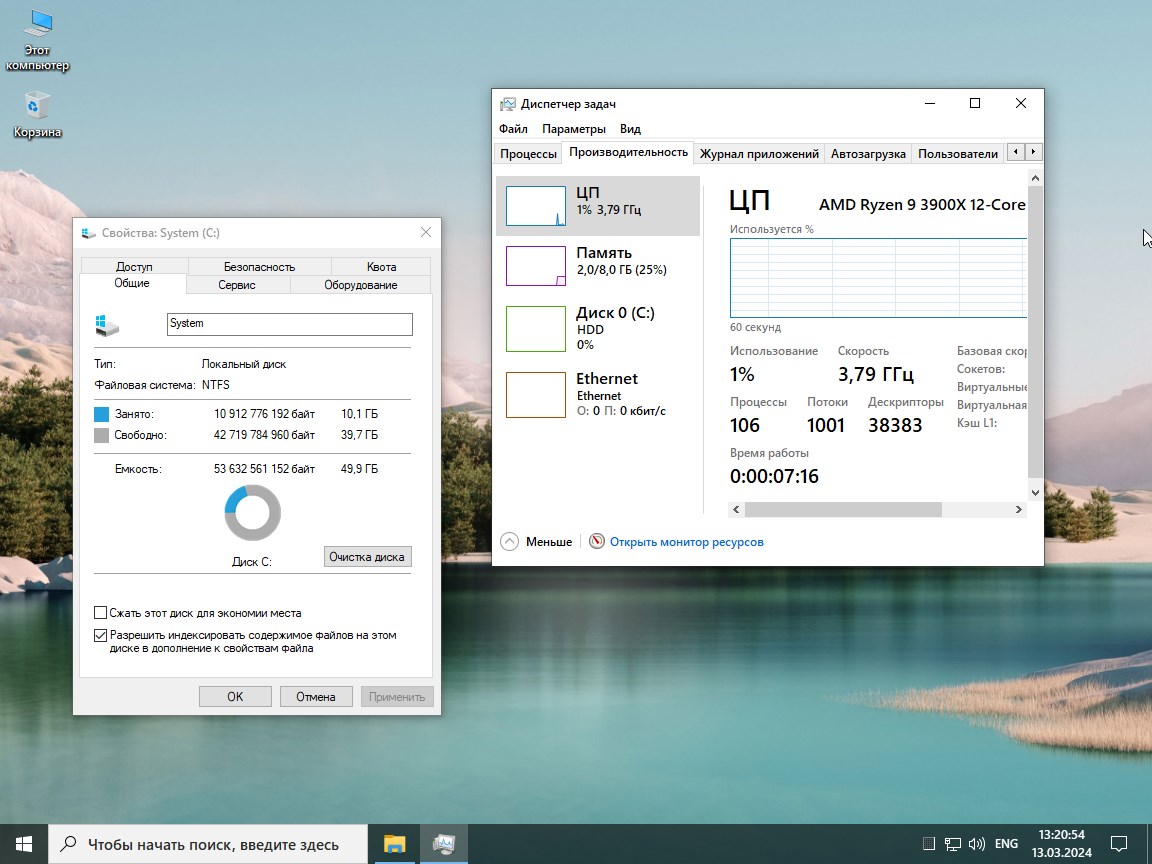
Task: Open the Recycle Bin desktop icon
Action: [x=37, y=114]
